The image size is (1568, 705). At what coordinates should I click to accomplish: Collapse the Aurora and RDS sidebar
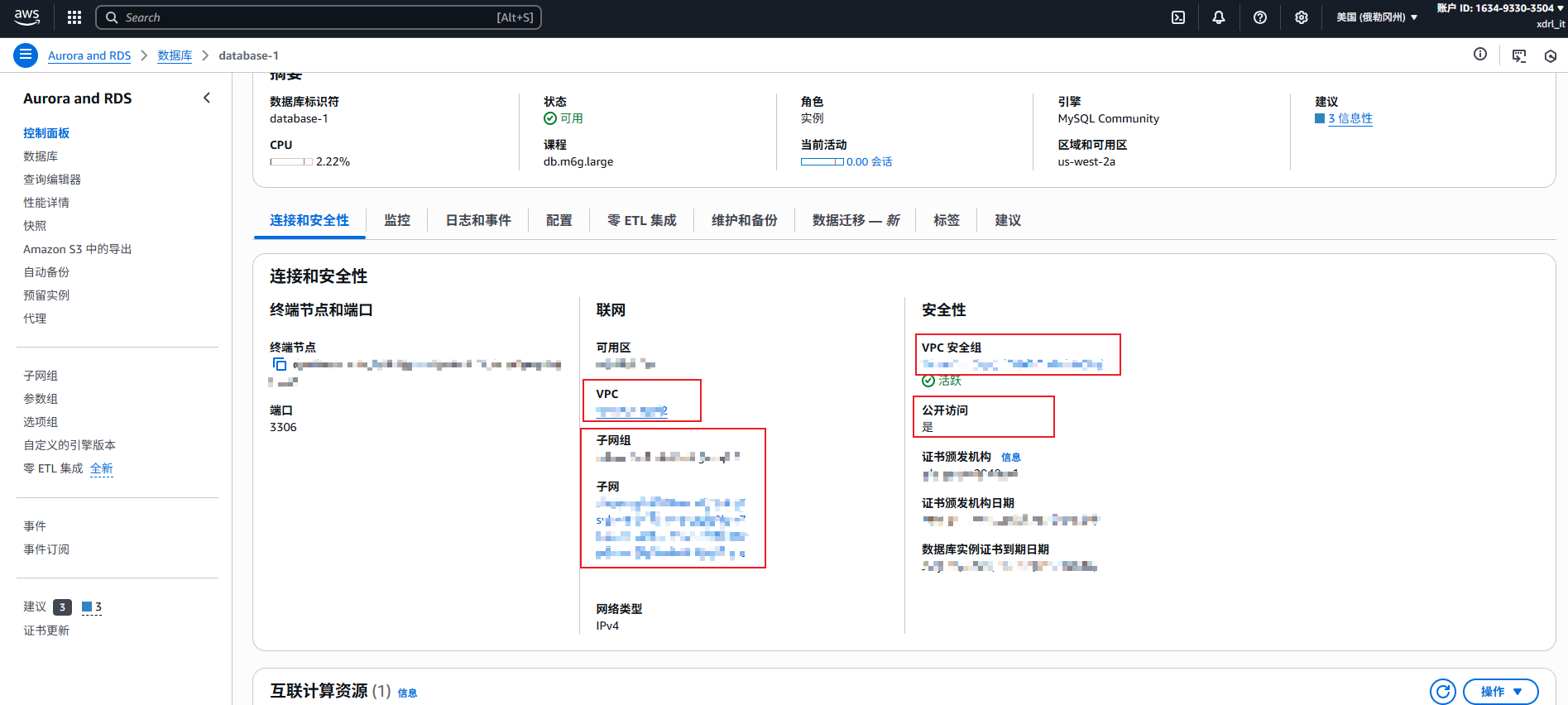[x=207, y=98]
